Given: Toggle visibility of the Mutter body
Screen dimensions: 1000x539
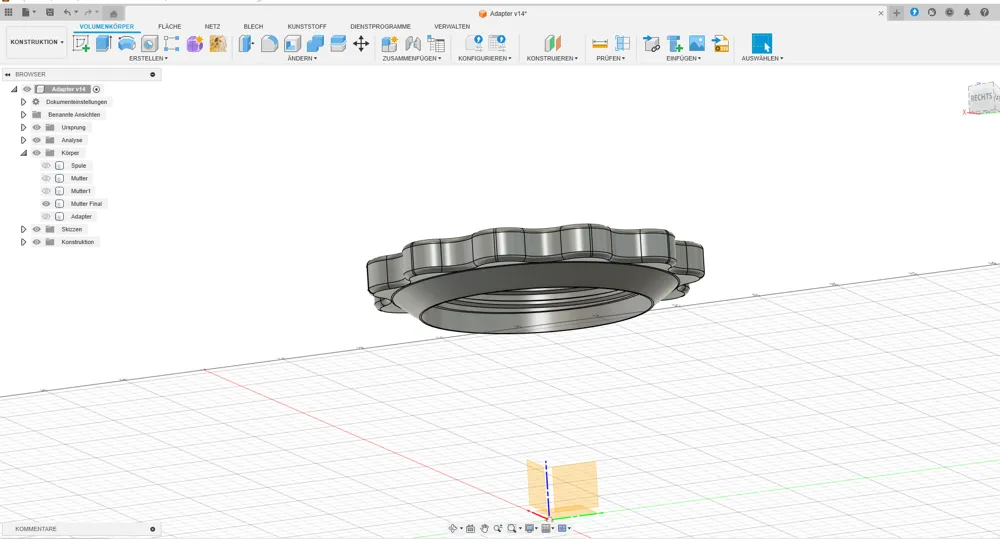Looking at the screenshot, I should click(46, 178).
